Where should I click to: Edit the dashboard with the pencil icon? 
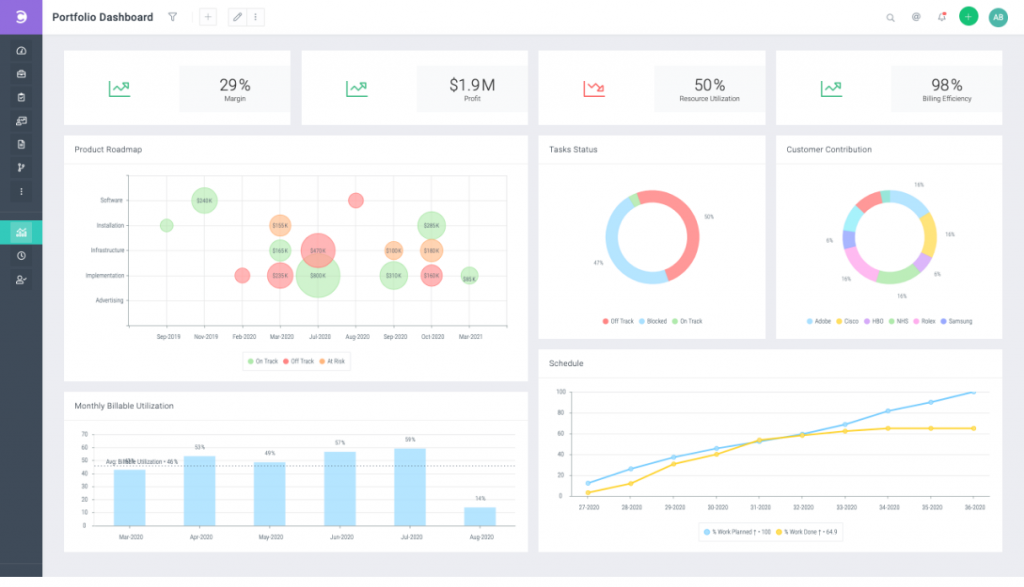[237, 17]
